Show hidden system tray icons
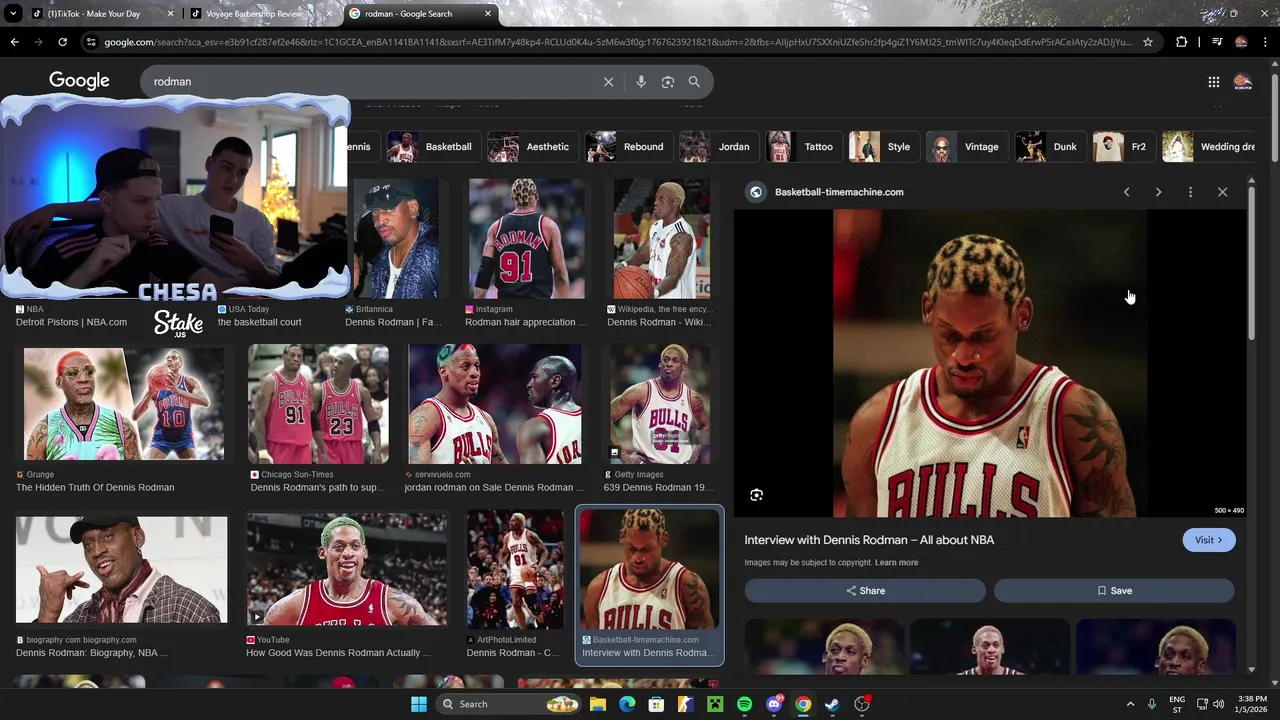The image size is (1280, 720). pyautogui.click(x=1130, y=704)
